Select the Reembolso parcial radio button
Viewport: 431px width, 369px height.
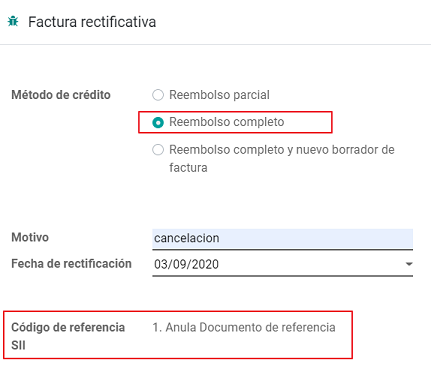coord(158,95)
